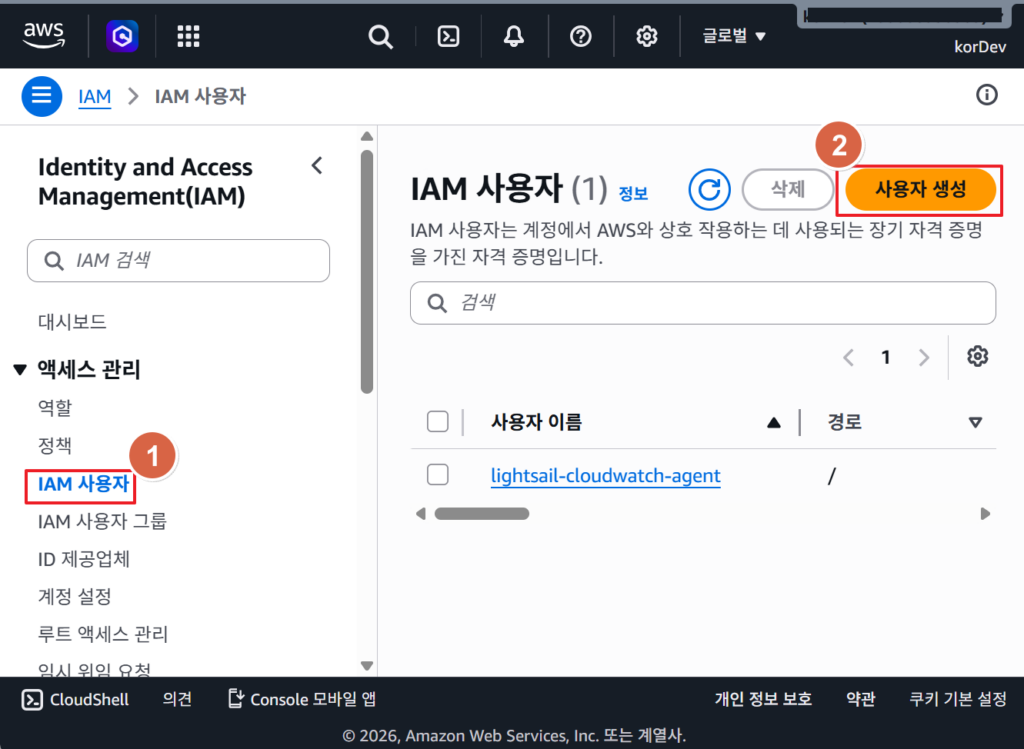Refresh the IAM users list
The width and height of the screenshot is (1024, 749).
point(709,189)
